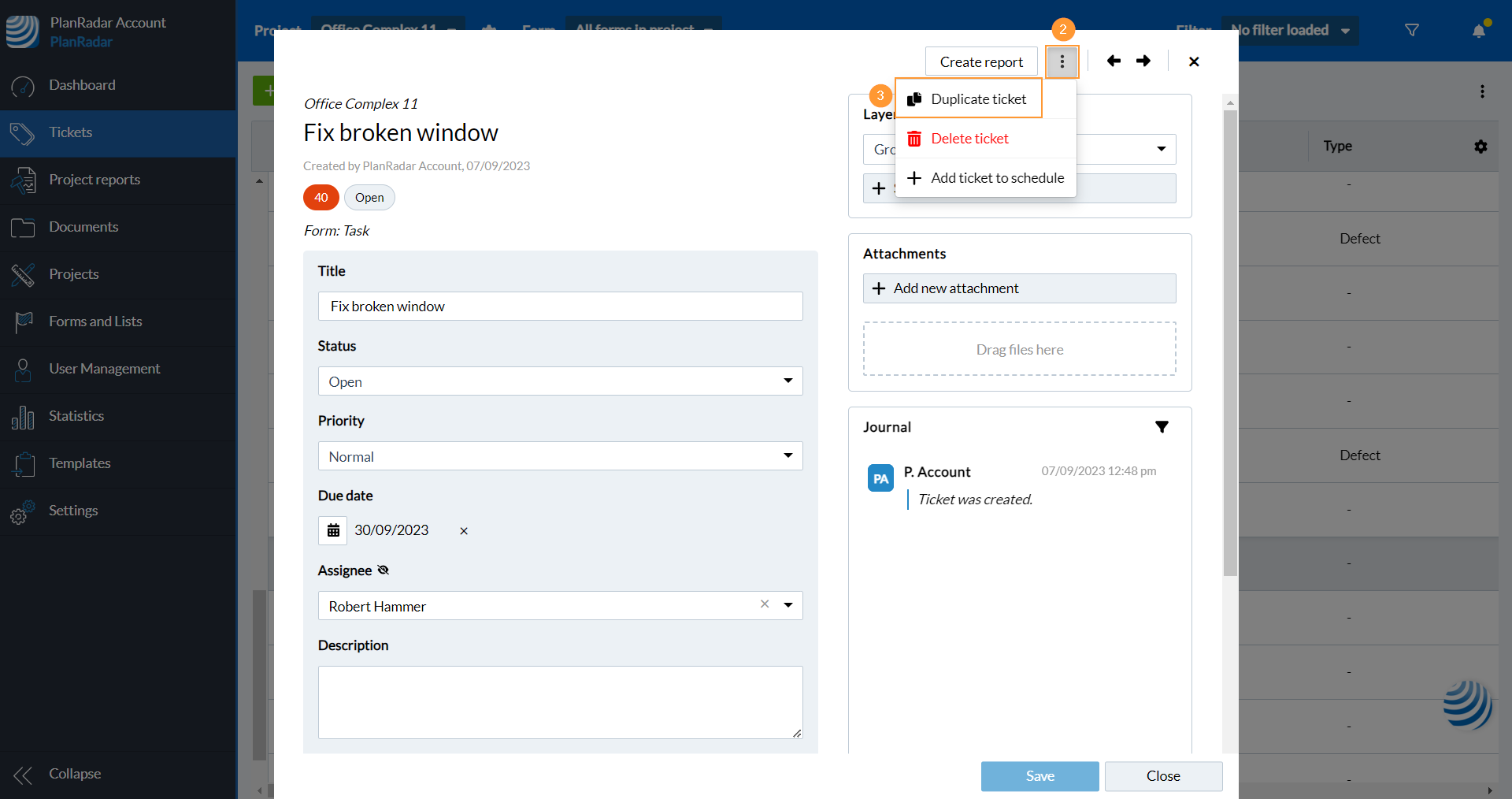The image size is (1512, 799).
Task: Click the Create report button
Action: [981, 62]
